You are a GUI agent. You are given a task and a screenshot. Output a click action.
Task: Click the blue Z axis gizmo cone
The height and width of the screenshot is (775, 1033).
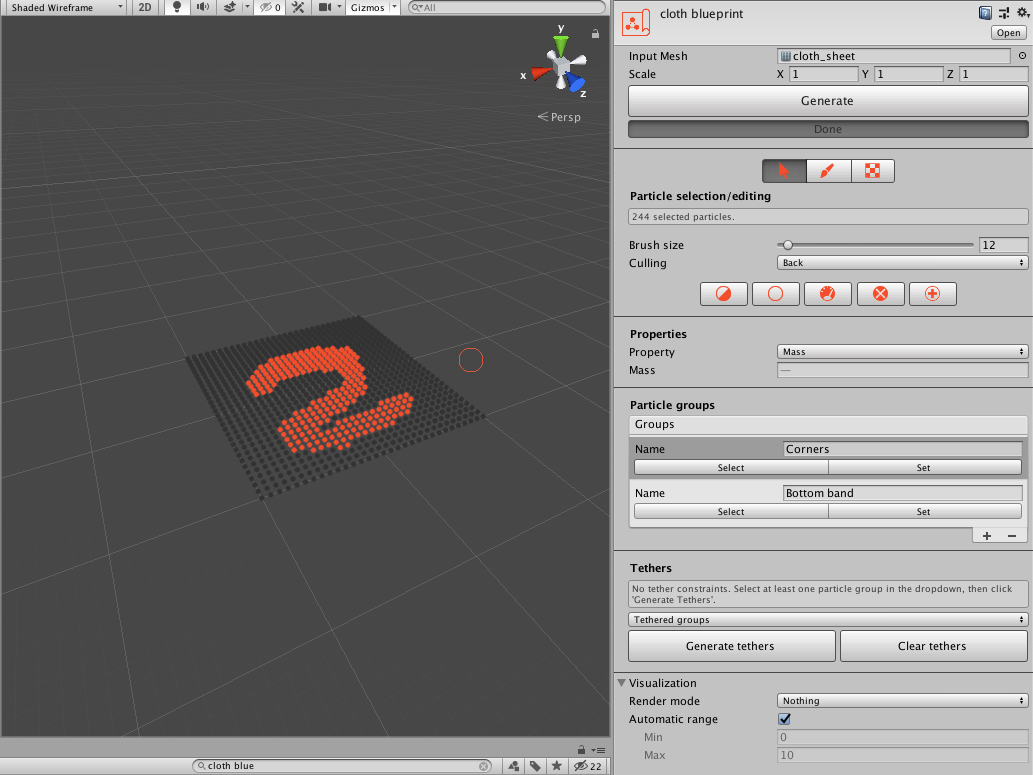576,82
